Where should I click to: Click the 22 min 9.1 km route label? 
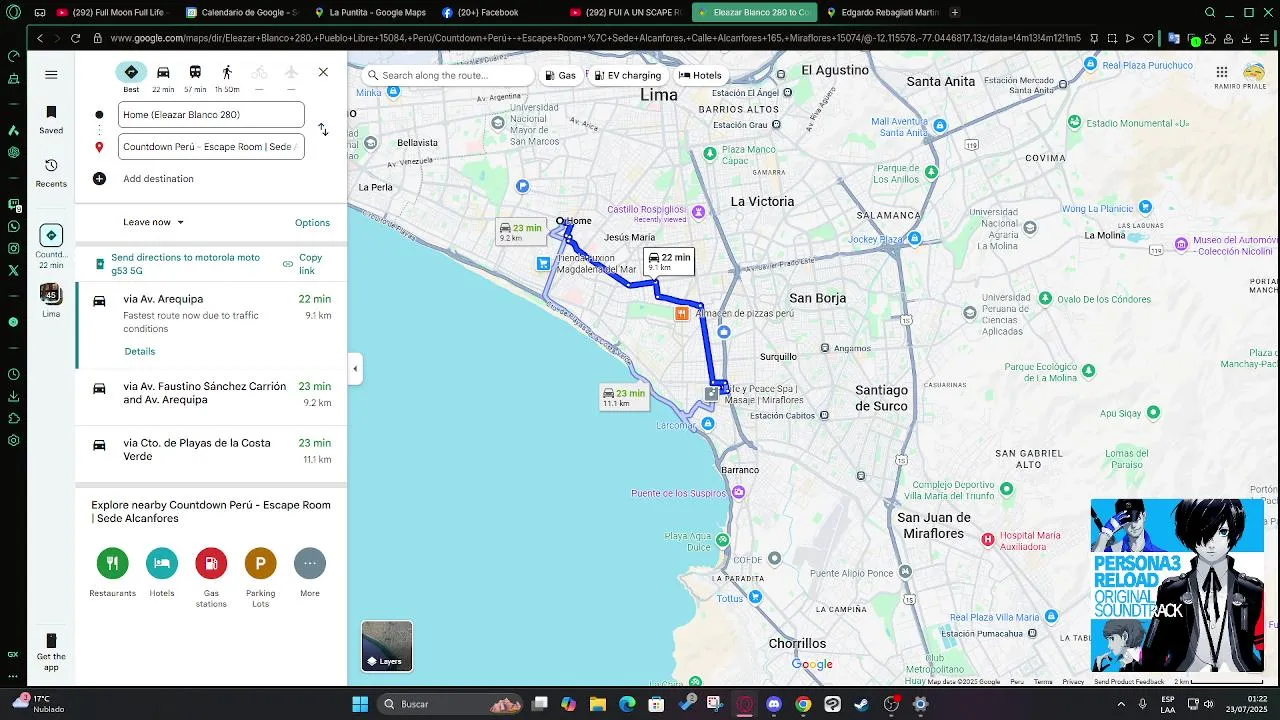(x=669, y=261)
